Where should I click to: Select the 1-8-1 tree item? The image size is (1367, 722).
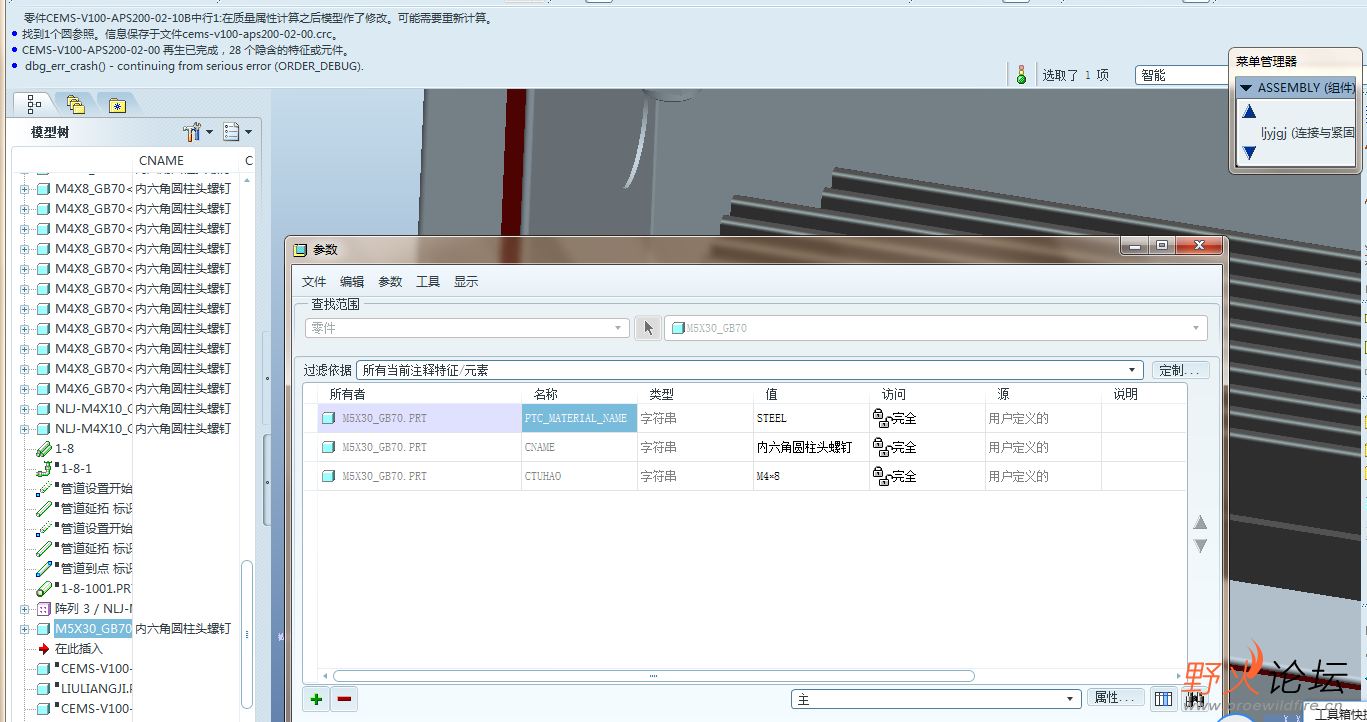pos(76,468)
